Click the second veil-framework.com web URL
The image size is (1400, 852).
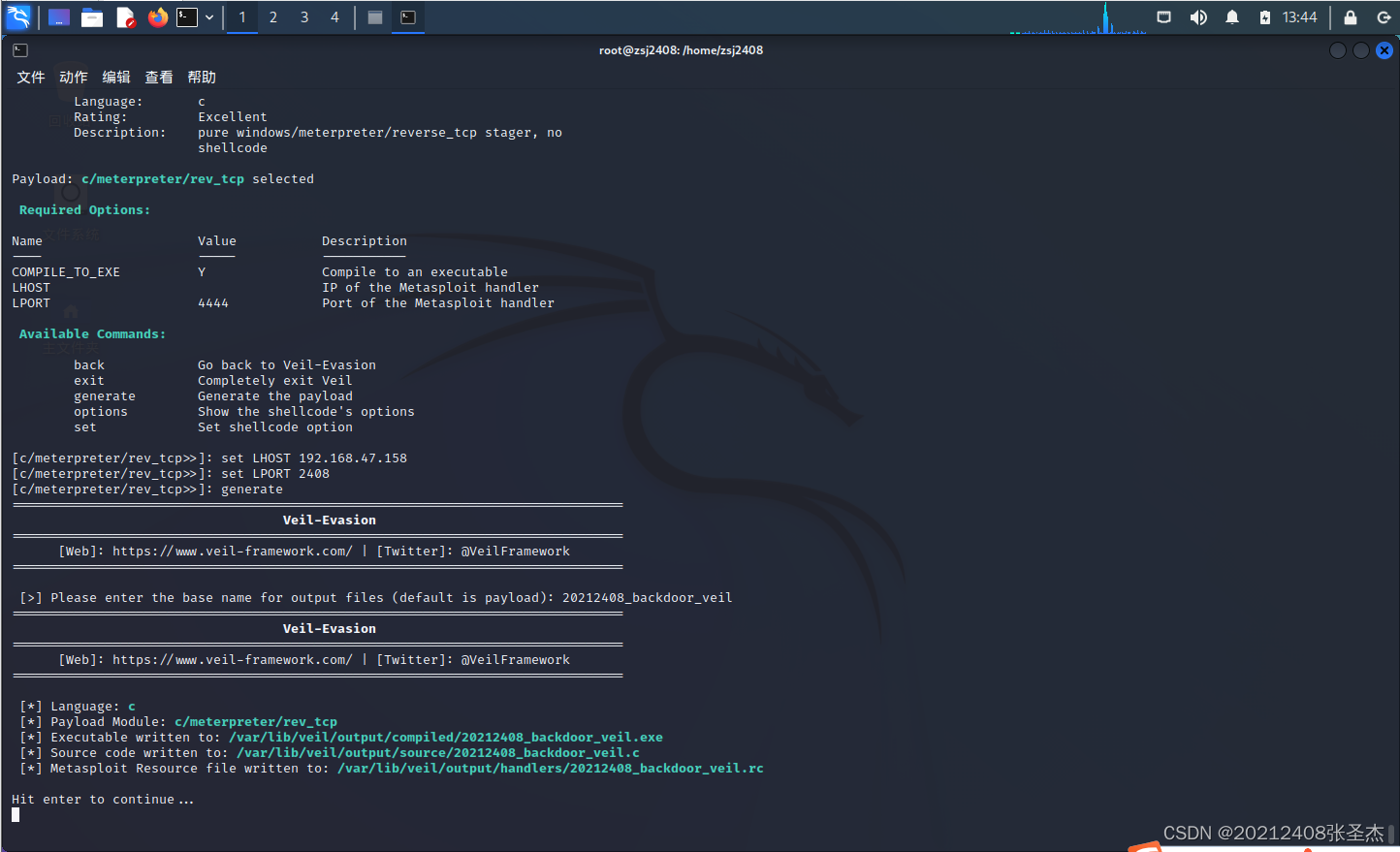tap(233, 660)
